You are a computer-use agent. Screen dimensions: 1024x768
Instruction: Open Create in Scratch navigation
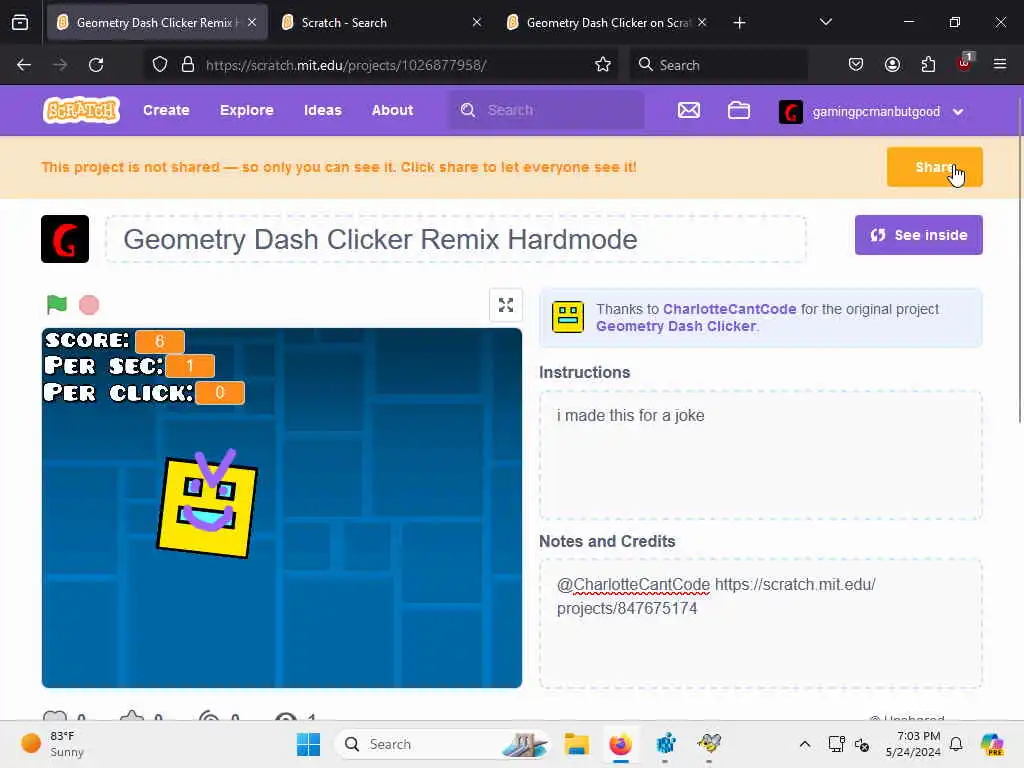tap(166, 110)
